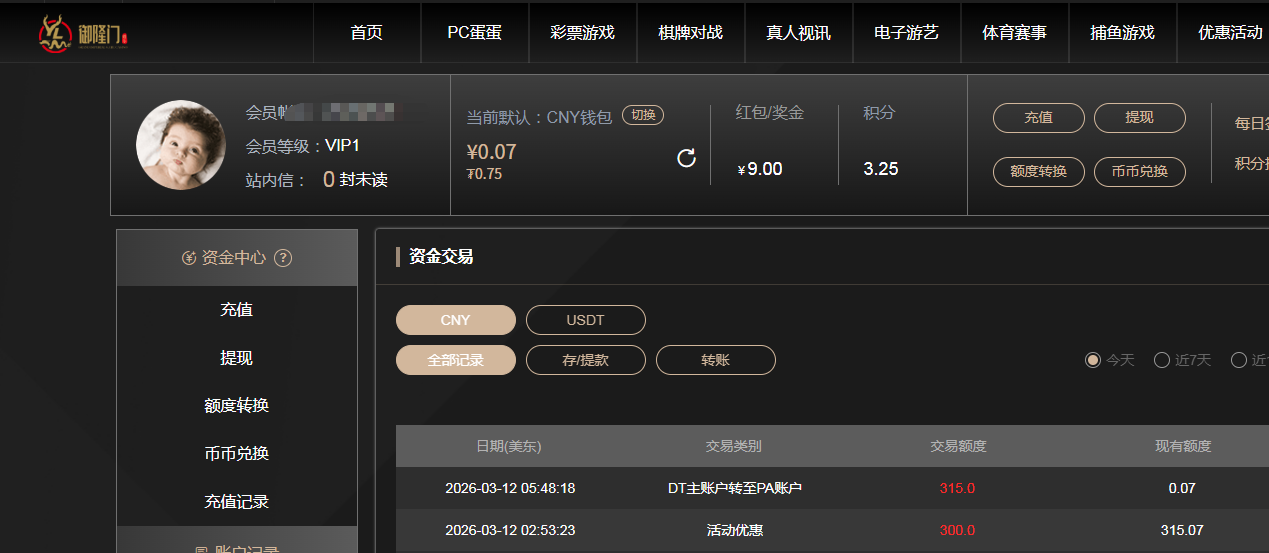Select the 今天 radio button

(x=1093, y=360)
